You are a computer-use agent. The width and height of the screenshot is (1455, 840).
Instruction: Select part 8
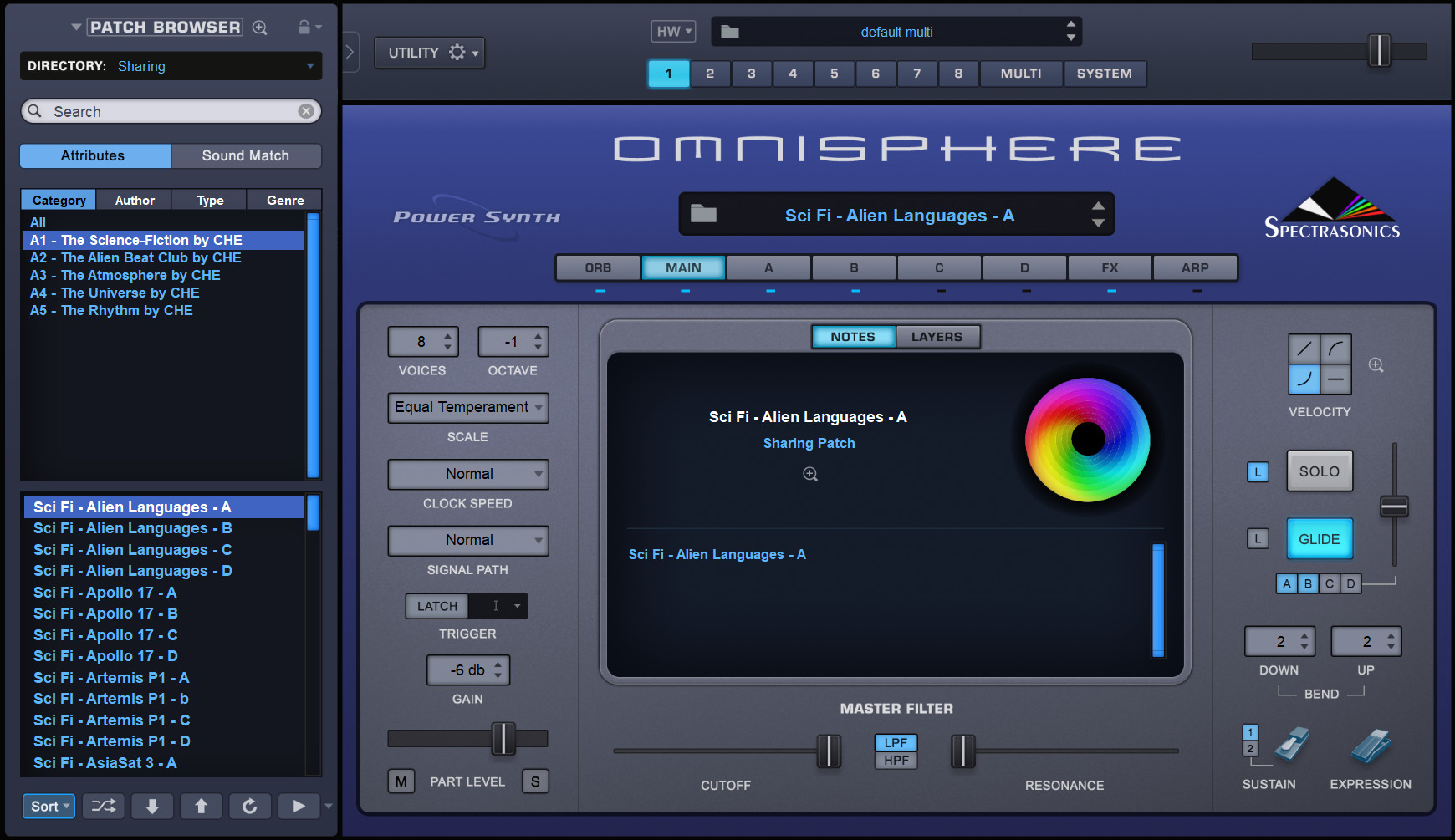[x=958, y=74]
